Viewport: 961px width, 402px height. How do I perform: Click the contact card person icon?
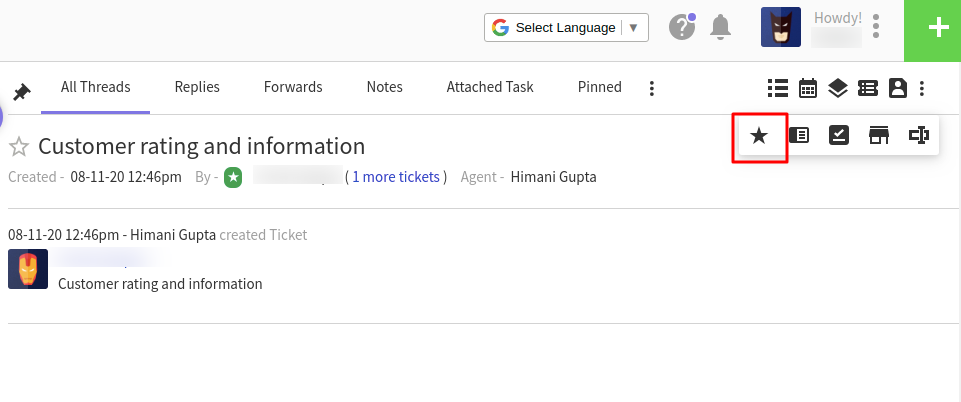(897, 88)
